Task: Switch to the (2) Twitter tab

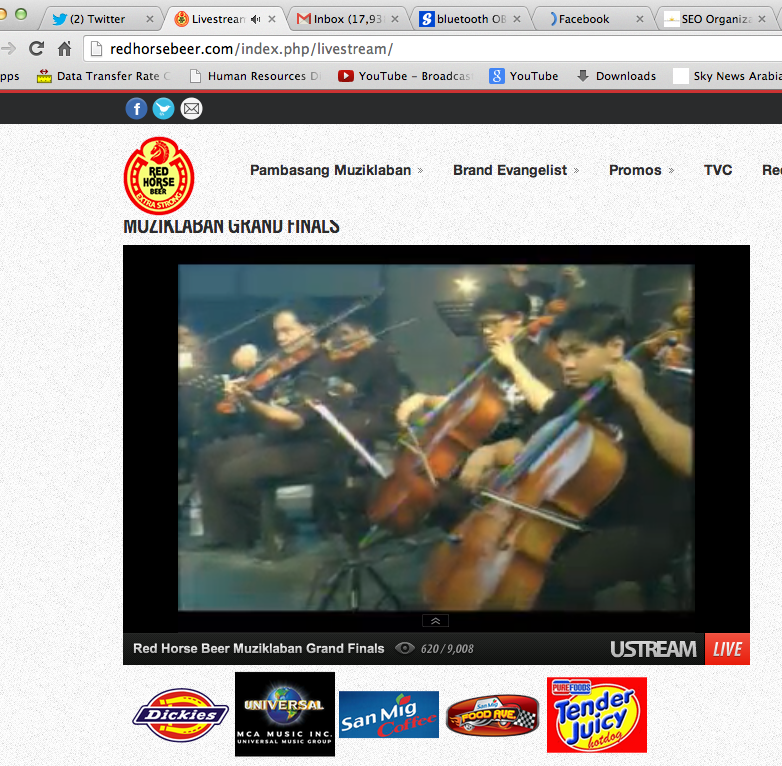Action: click(102, 19)
